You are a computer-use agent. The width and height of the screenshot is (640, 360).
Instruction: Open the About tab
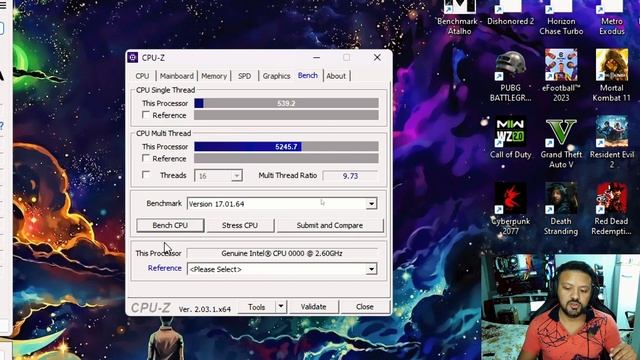[336, 76]
